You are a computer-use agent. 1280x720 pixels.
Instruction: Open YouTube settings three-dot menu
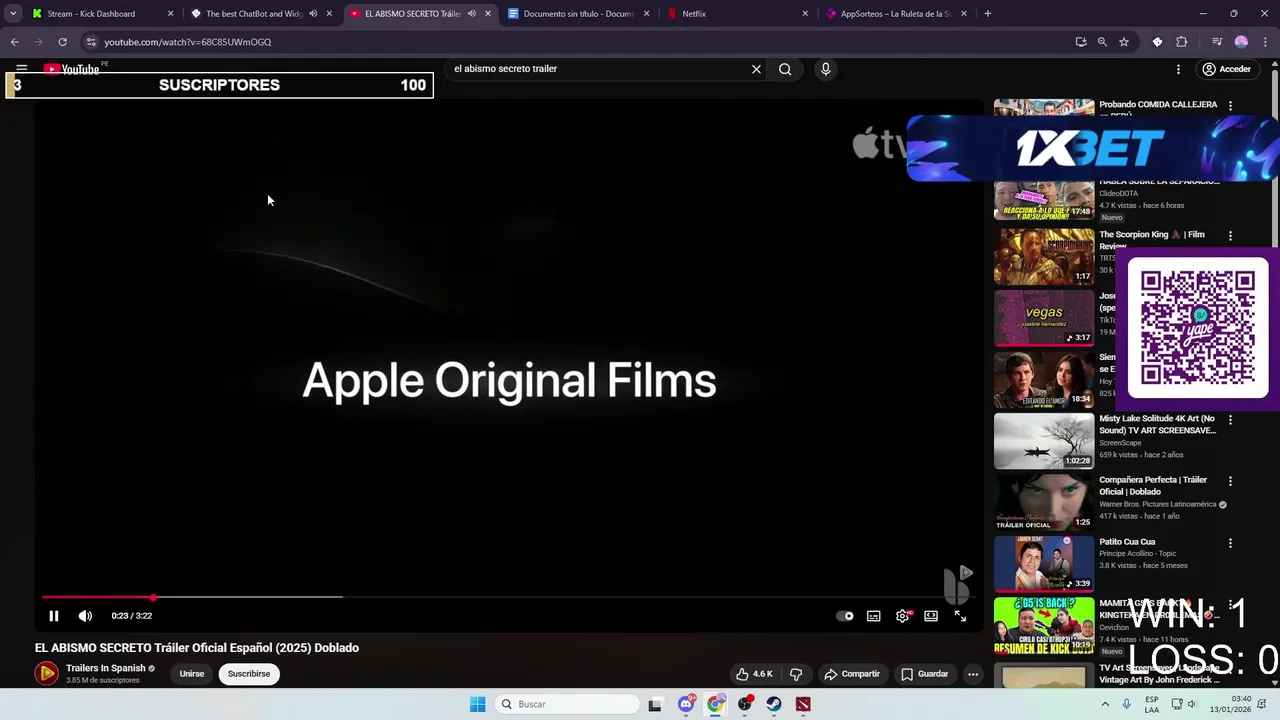click(x=1178, y=69)
